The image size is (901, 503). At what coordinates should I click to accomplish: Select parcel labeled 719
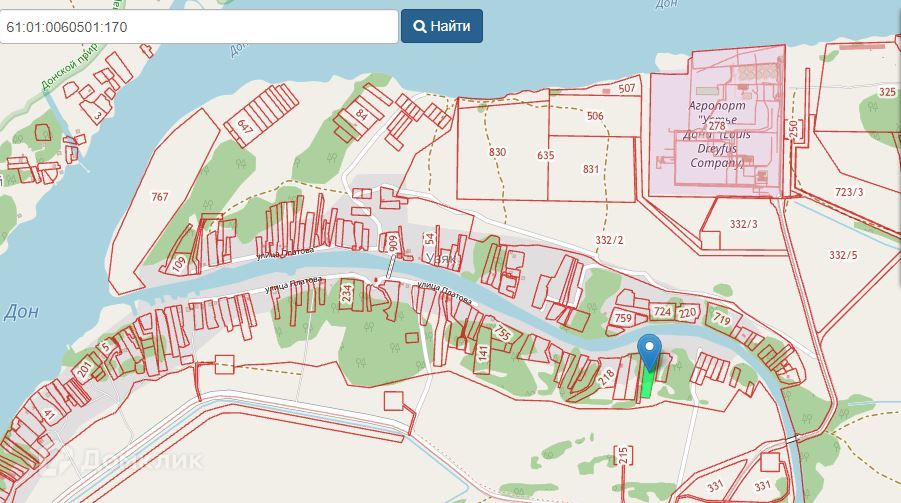click(722, 318)
